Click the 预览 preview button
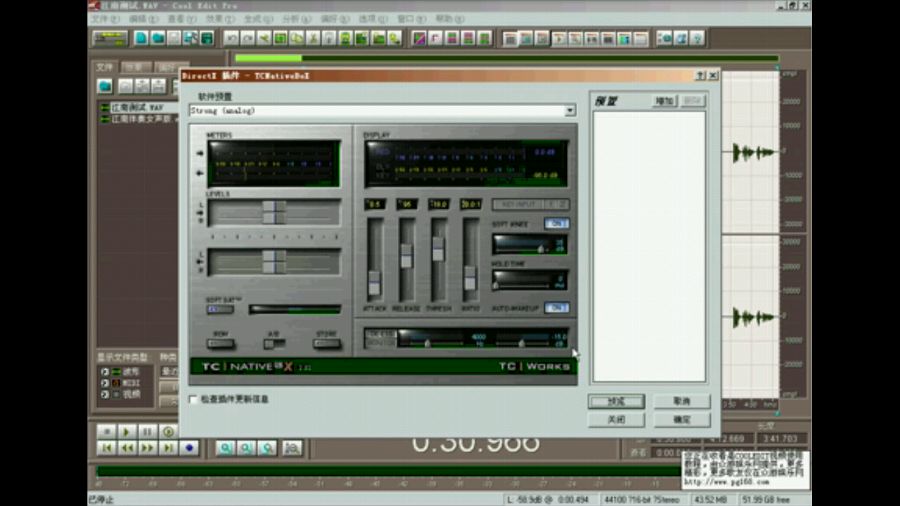Image resolution: width=900 pixels, height=506 pixels. (616, 402)
